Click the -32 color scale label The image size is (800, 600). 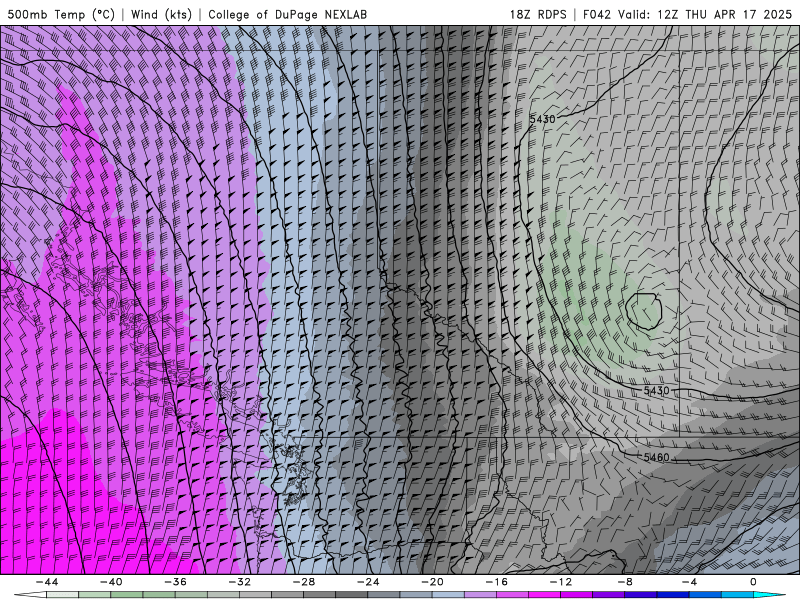[240, 582]
